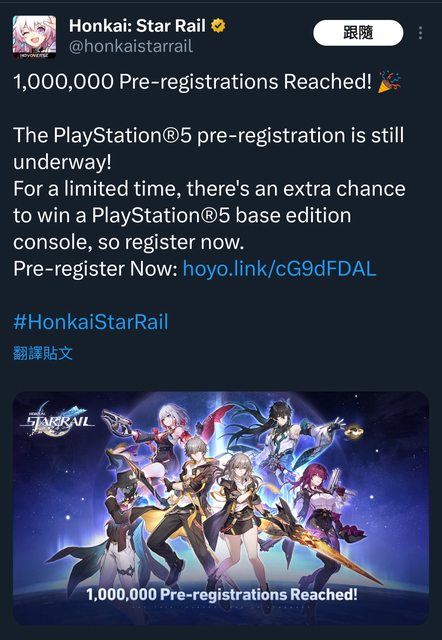Click the 跟隨 follow button
This screenshot has width=442, height=640.
(x=358, y=33)
